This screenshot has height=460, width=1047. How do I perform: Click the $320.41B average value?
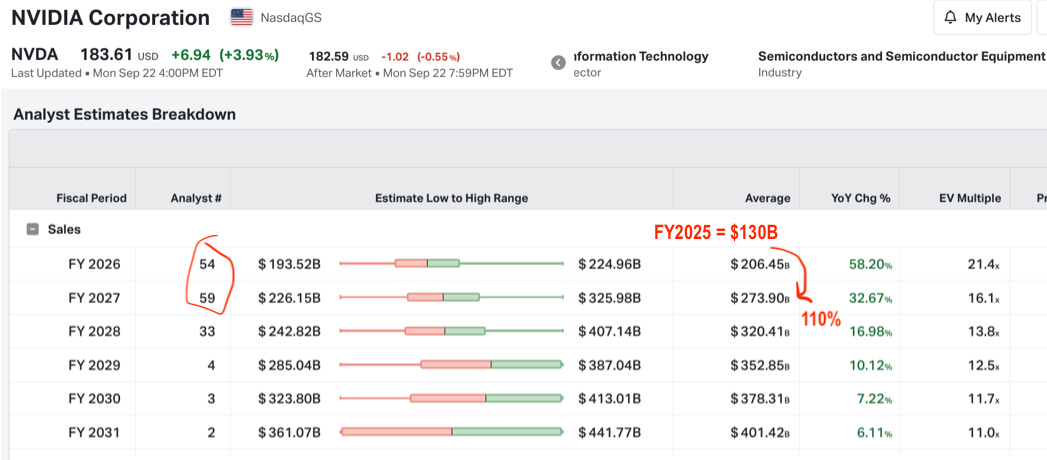coord(761,331)
